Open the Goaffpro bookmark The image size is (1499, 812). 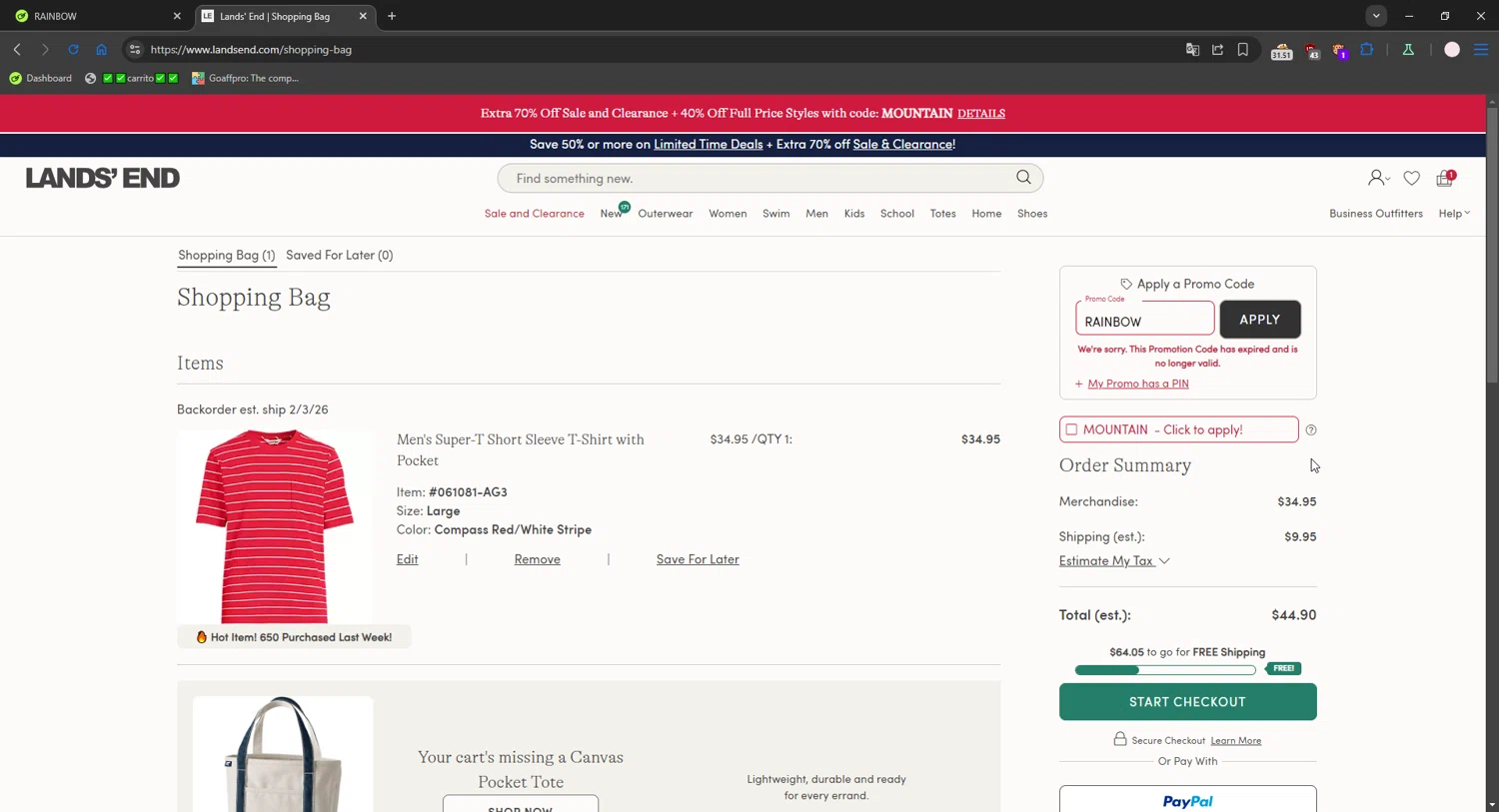tap(245, 78)
